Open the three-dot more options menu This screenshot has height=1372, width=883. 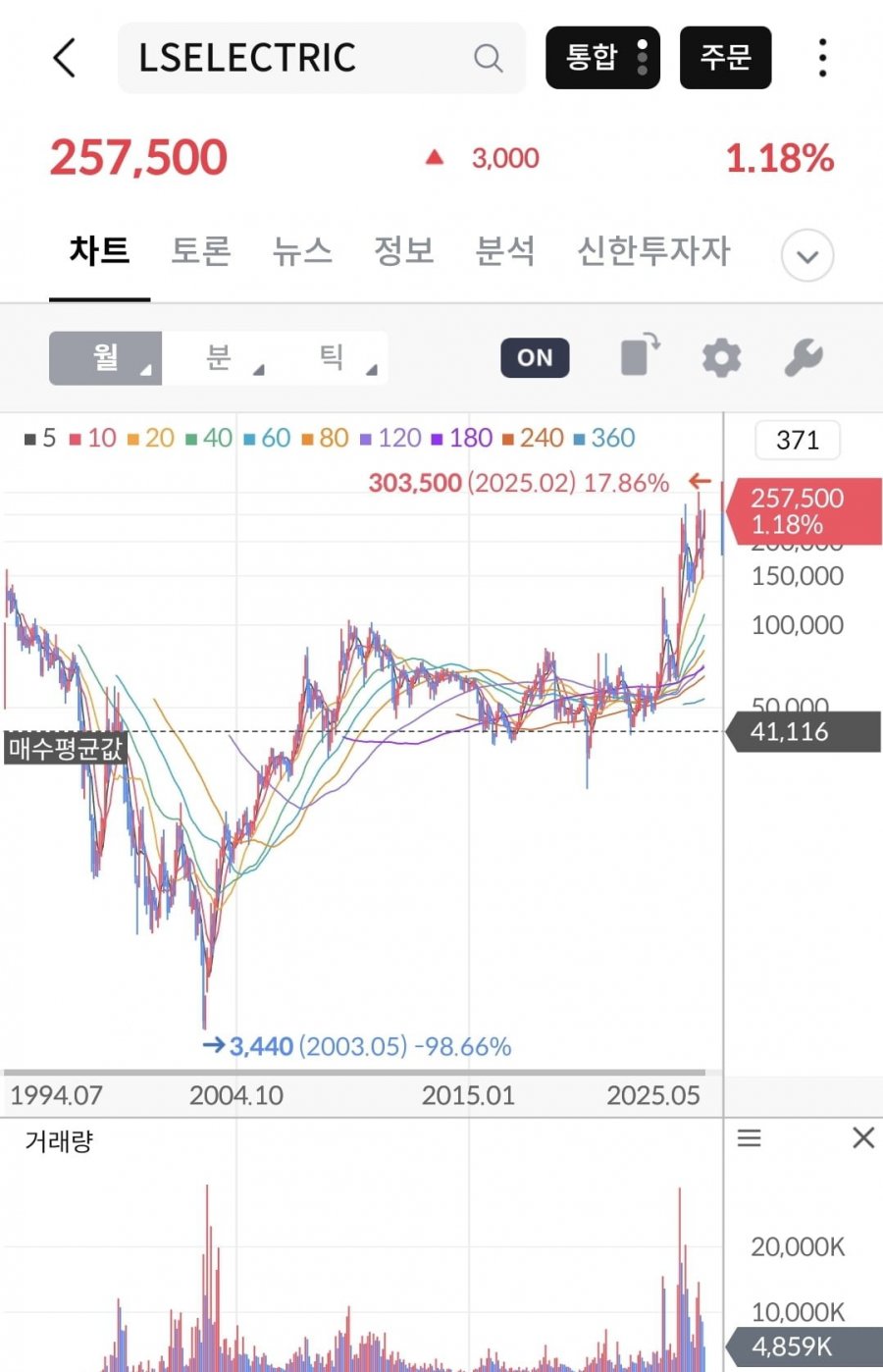822,58
